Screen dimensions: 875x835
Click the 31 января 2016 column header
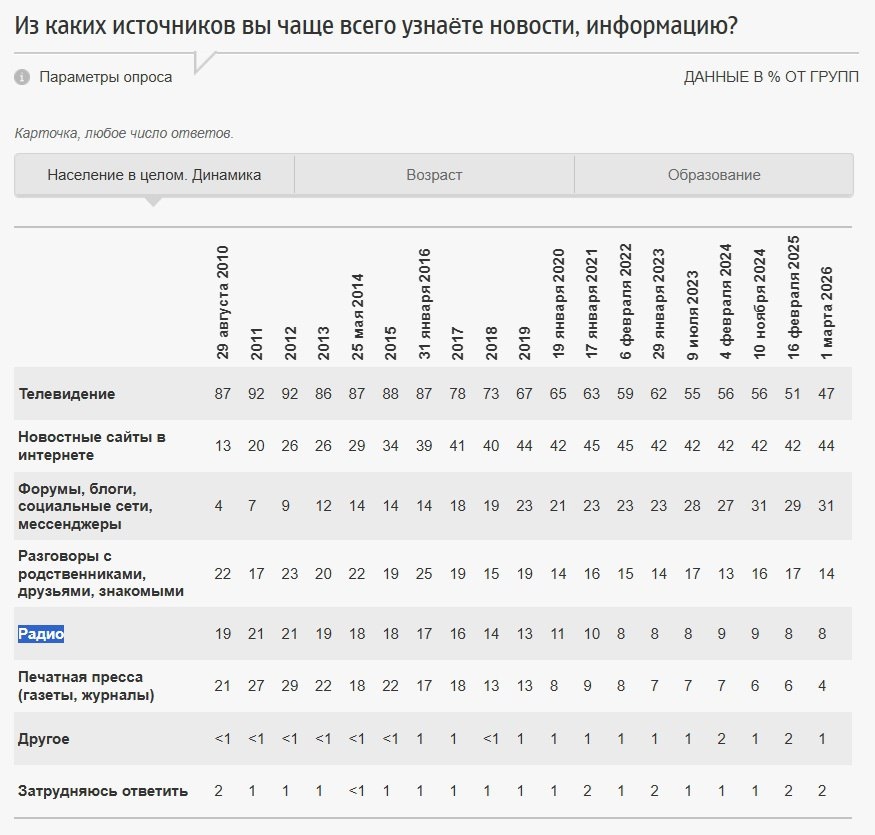(424, 304)
